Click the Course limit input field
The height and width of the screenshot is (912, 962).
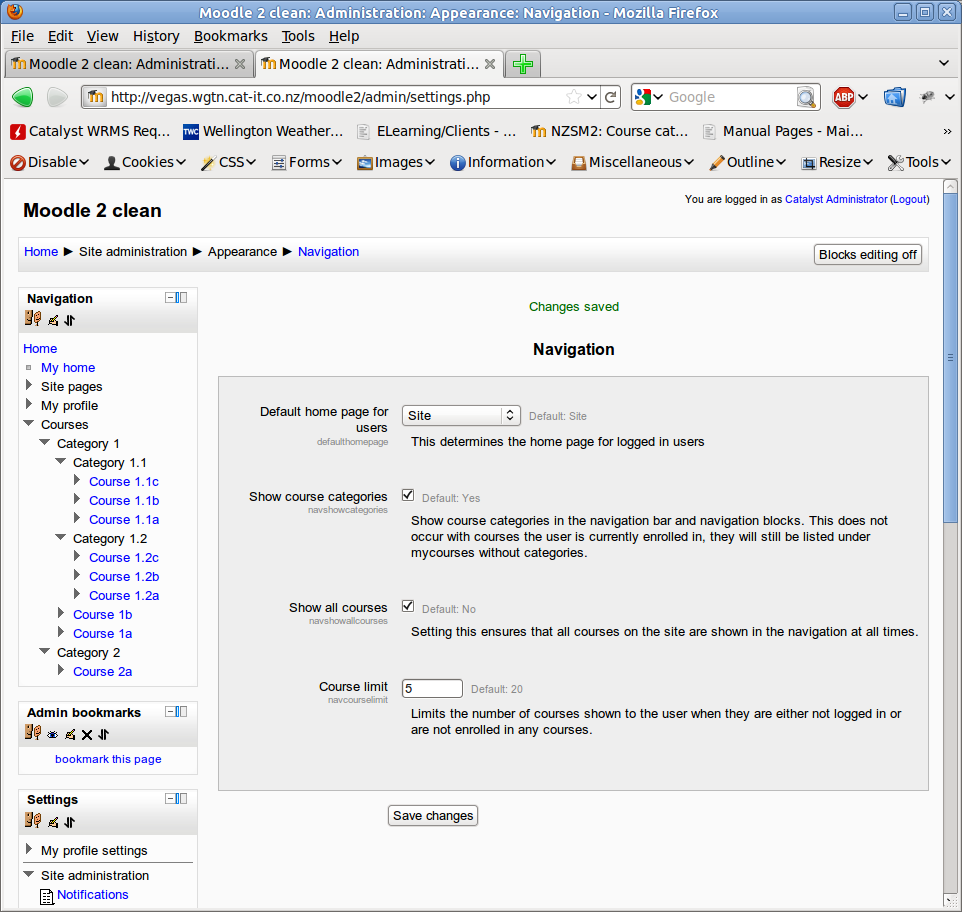(432, 688)
